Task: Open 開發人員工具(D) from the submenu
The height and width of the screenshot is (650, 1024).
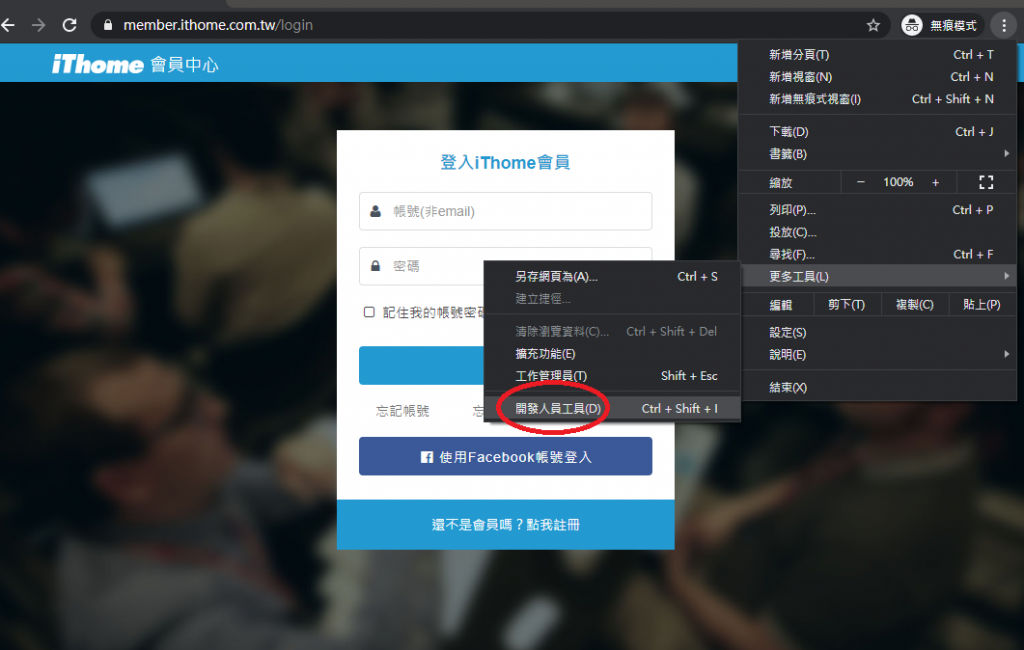Action: tap(612, 409)
